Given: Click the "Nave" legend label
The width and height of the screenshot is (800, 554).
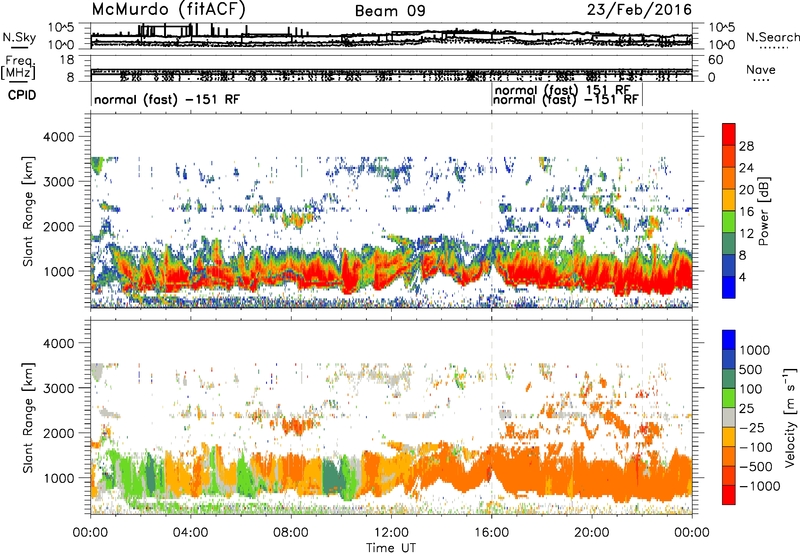Looking at the screenshot, I should click(761, 70).
